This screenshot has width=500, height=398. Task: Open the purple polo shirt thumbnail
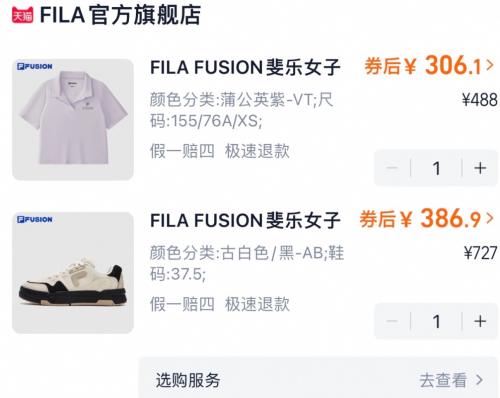73,120
